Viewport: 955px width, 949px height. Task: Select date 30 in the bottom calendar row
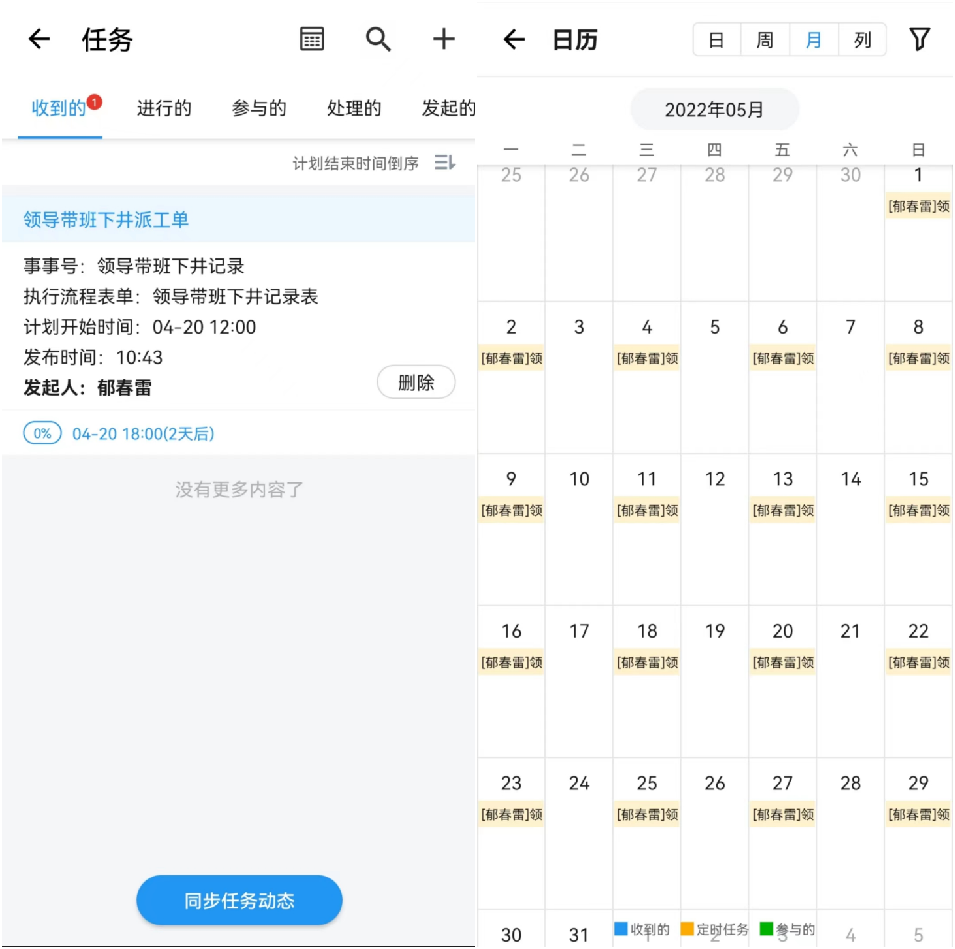pos(512,935)
